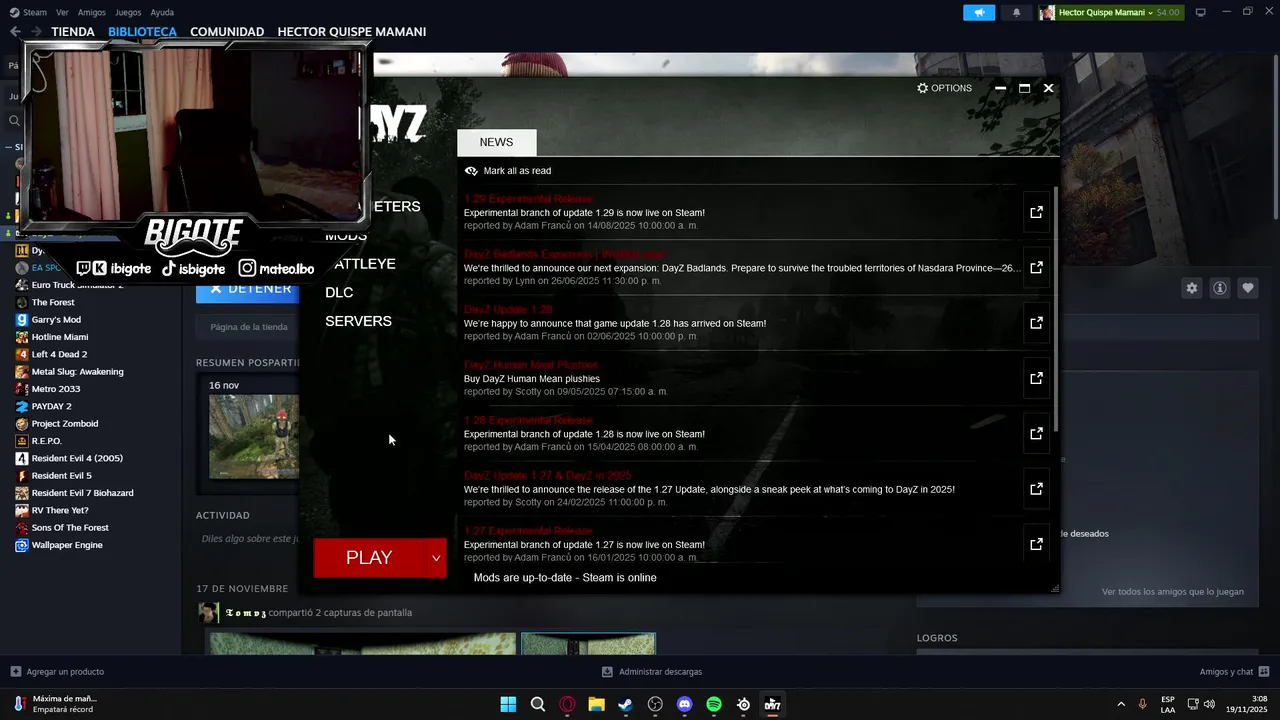Viewport: 1280px width, 720px height.
Task: Show hidden icons in system tray
Action: (1121, 704)
